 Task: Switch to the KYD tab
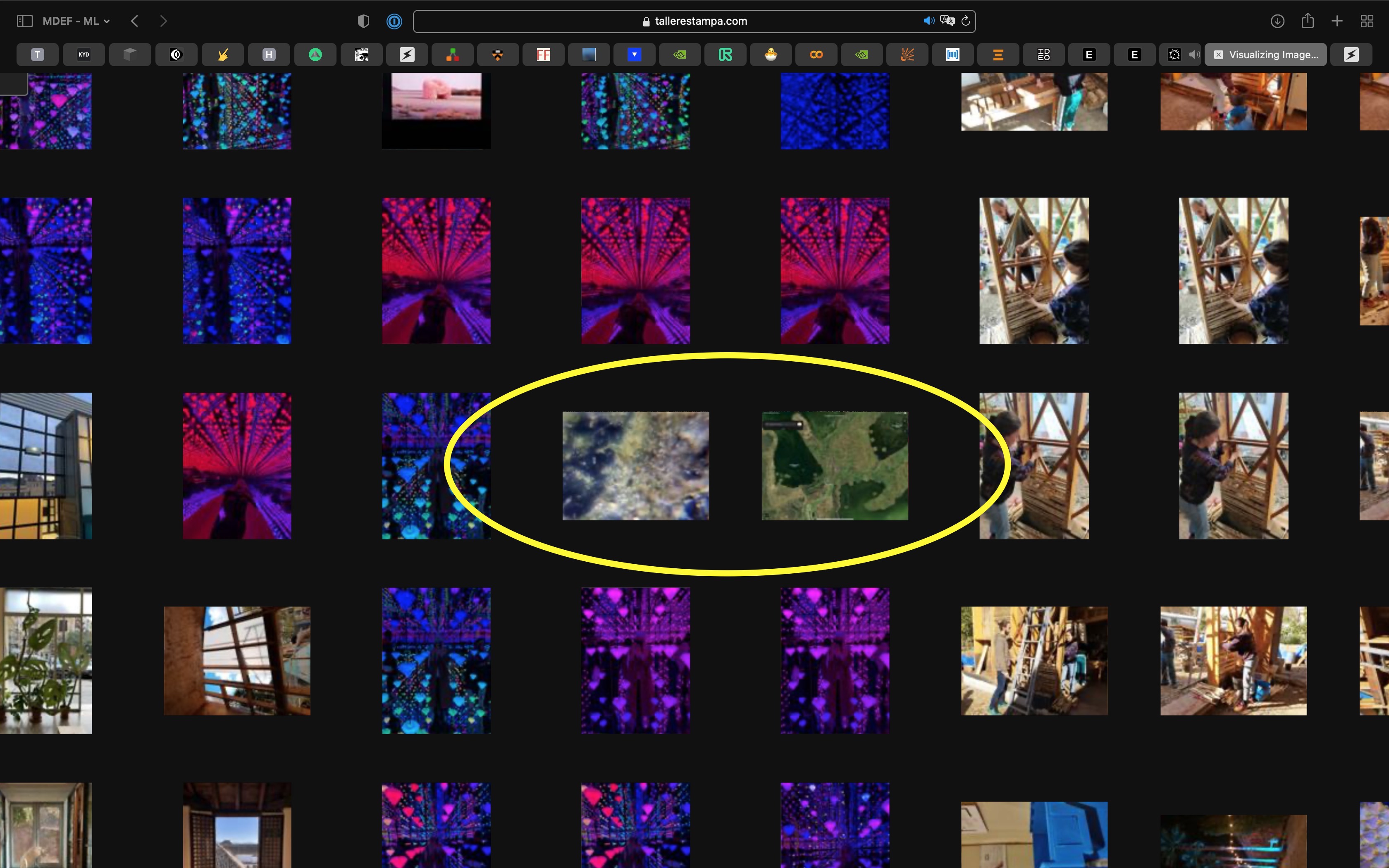point(84,55)
